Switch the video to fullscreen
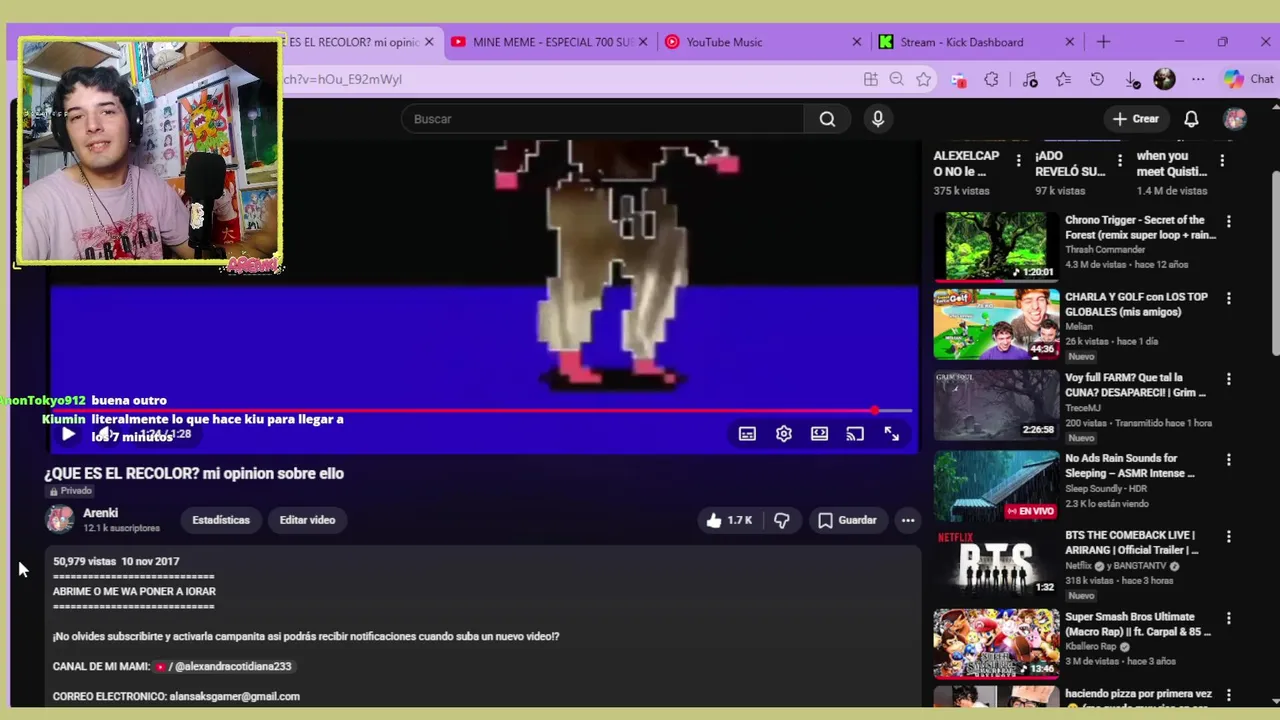 (891, 434)
